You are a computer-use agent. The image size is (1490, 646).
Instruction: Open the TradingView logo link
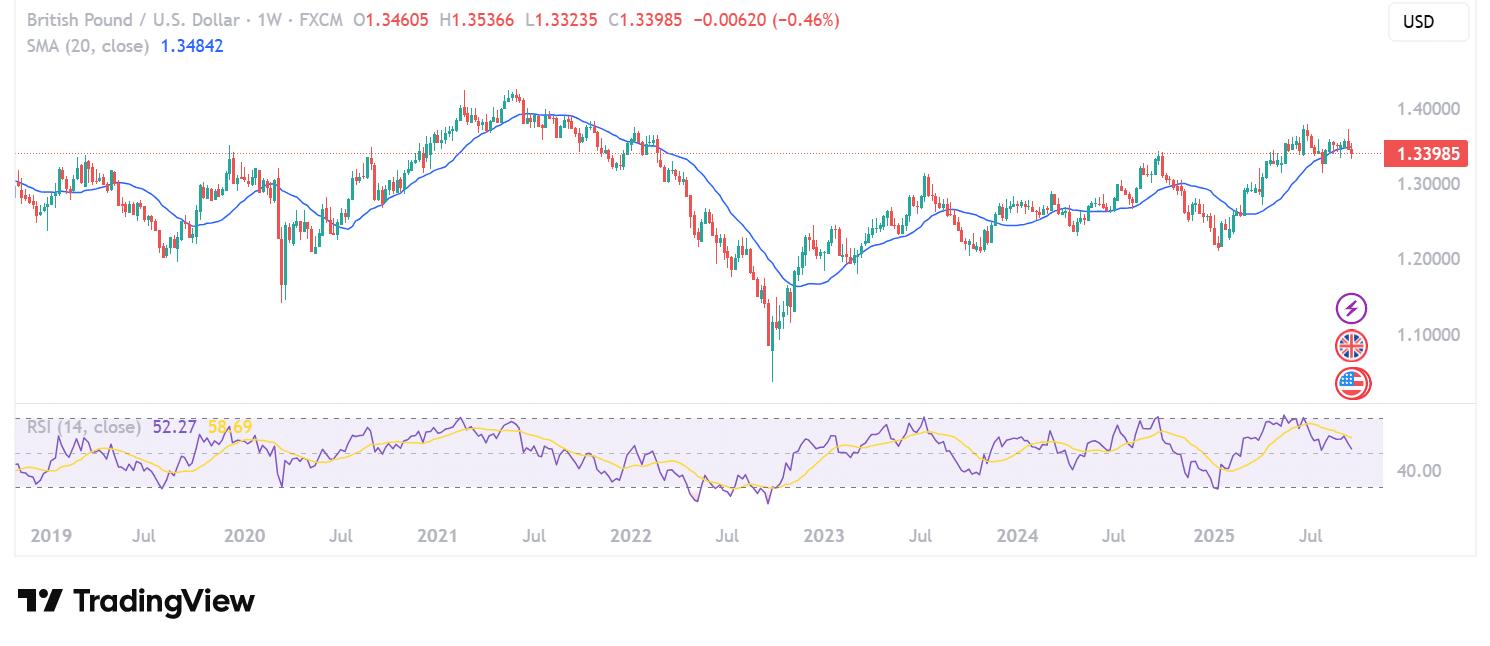136,601
